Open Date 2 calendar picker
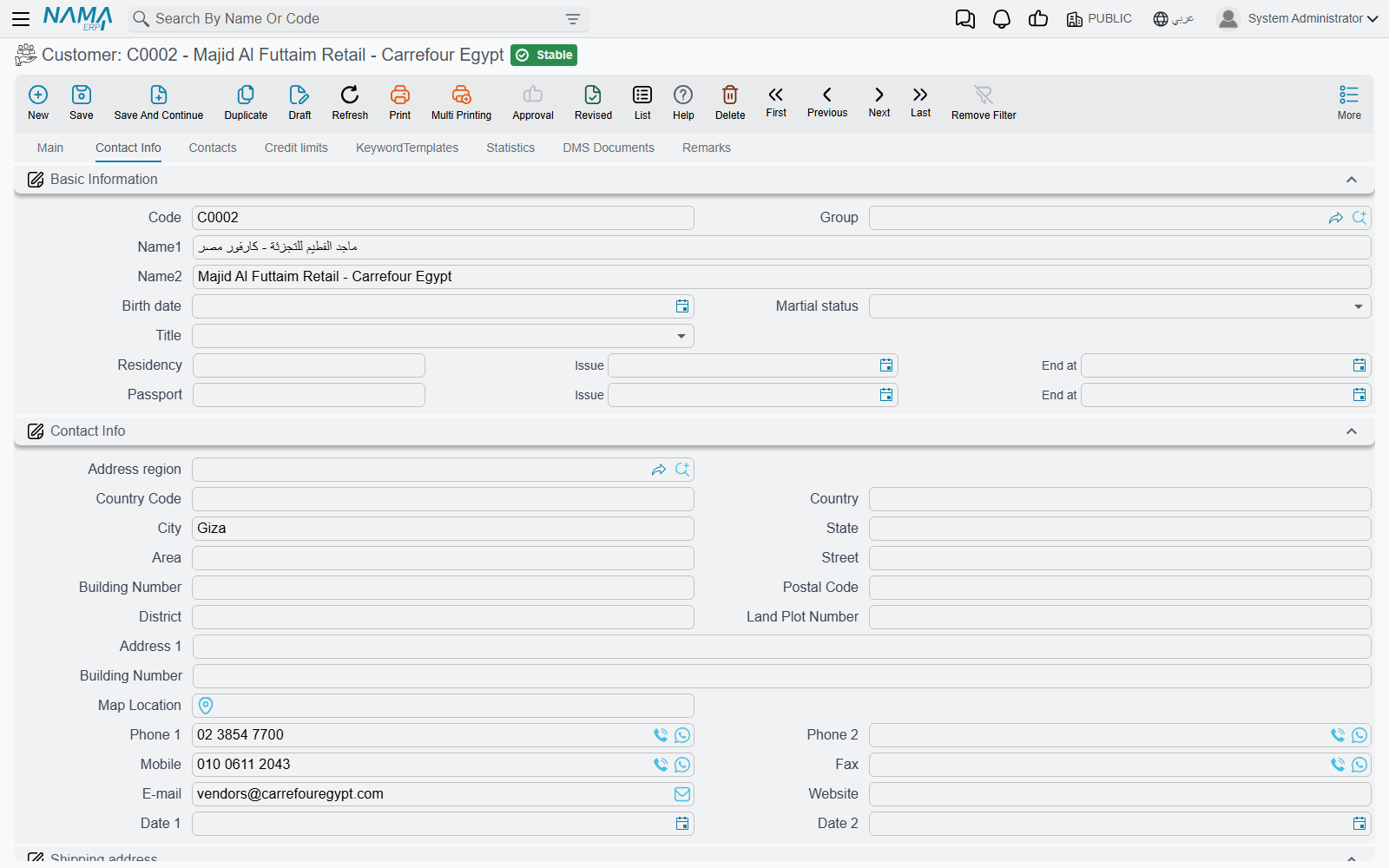This screenshot has height=868, width=1389. coord(1359,824)
